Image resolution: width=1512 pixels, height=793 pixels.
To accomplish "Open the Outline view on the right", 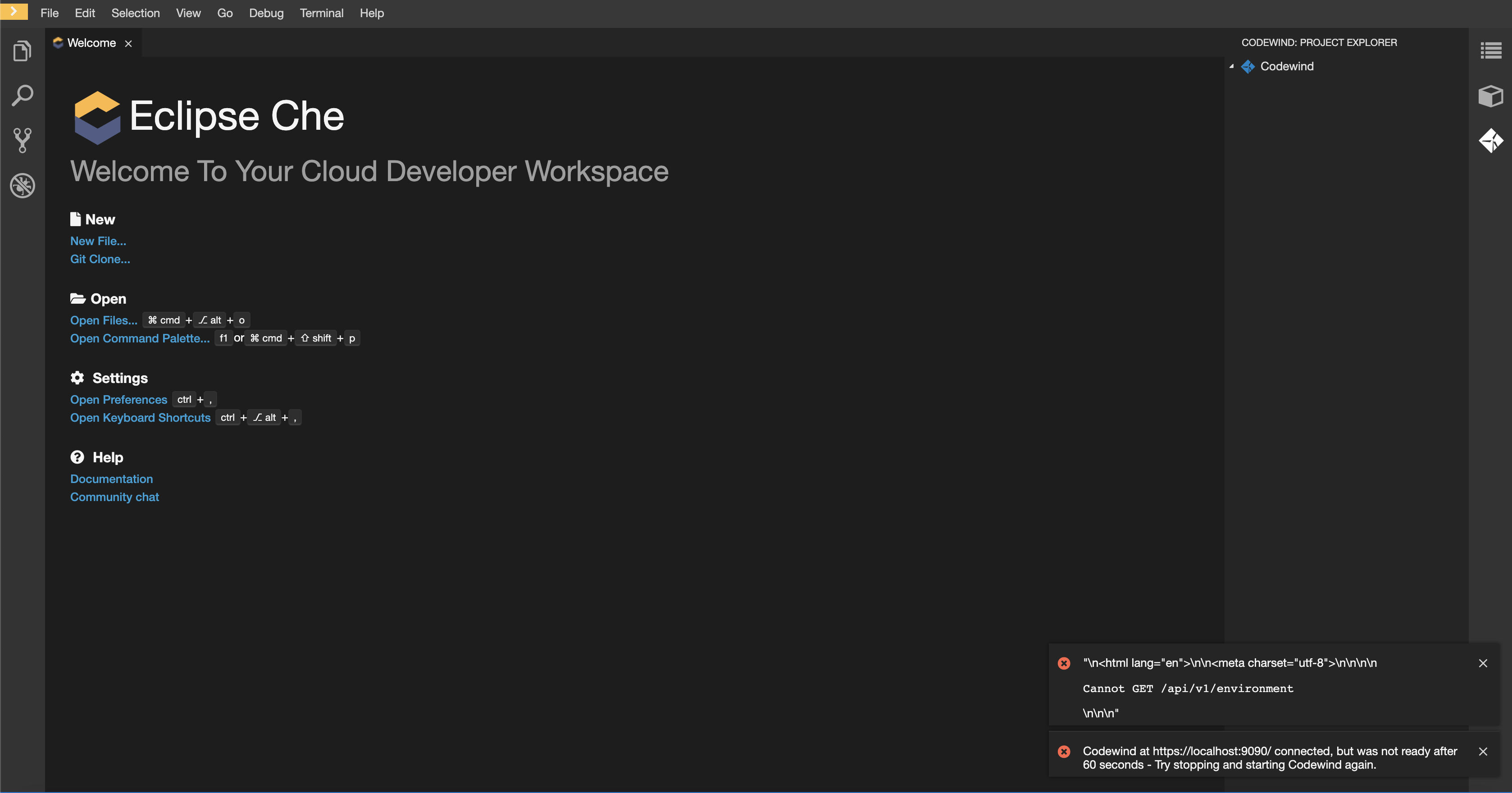I will (x=1491, y=50).
